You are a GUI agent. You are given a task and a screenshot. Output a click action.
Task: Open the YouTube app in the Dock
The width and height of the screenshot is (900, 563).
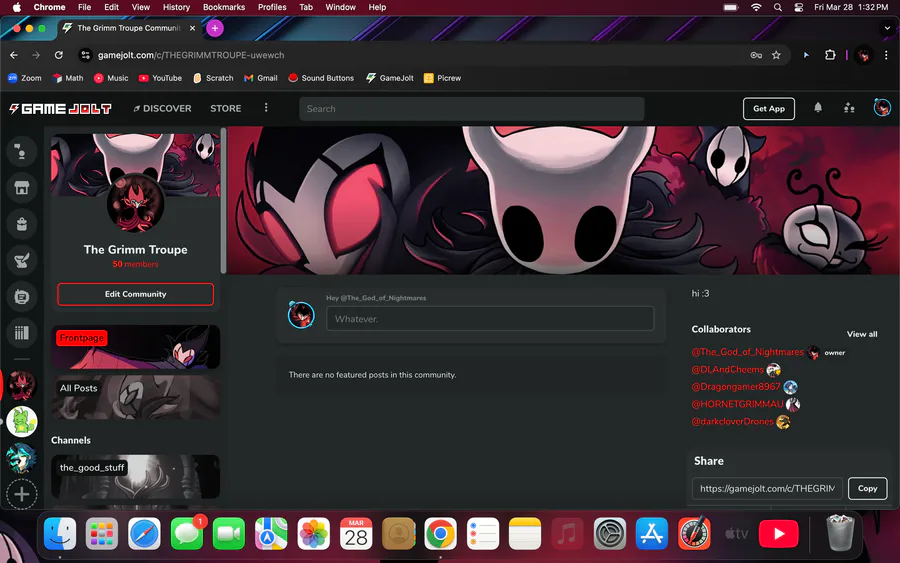pos(778,534)
